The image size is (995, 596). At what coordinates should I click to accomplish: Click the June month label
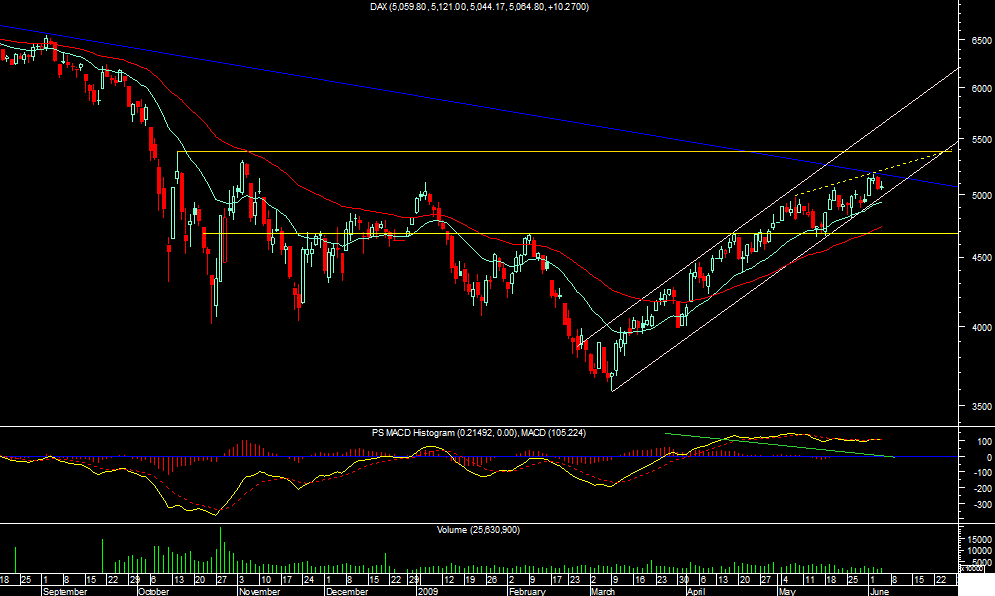879,591
